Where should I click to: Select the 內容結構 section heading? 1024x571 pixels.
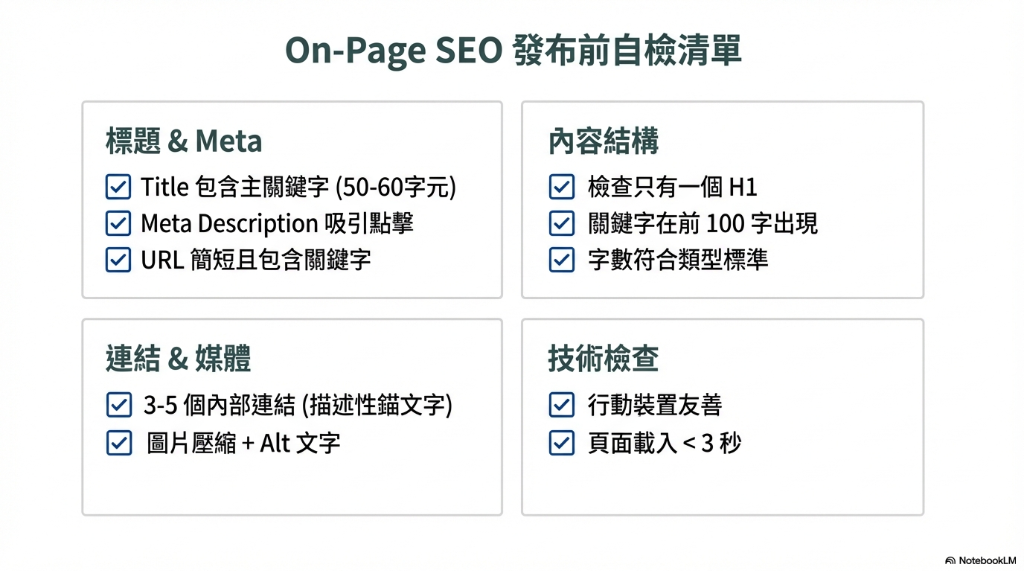603,141
